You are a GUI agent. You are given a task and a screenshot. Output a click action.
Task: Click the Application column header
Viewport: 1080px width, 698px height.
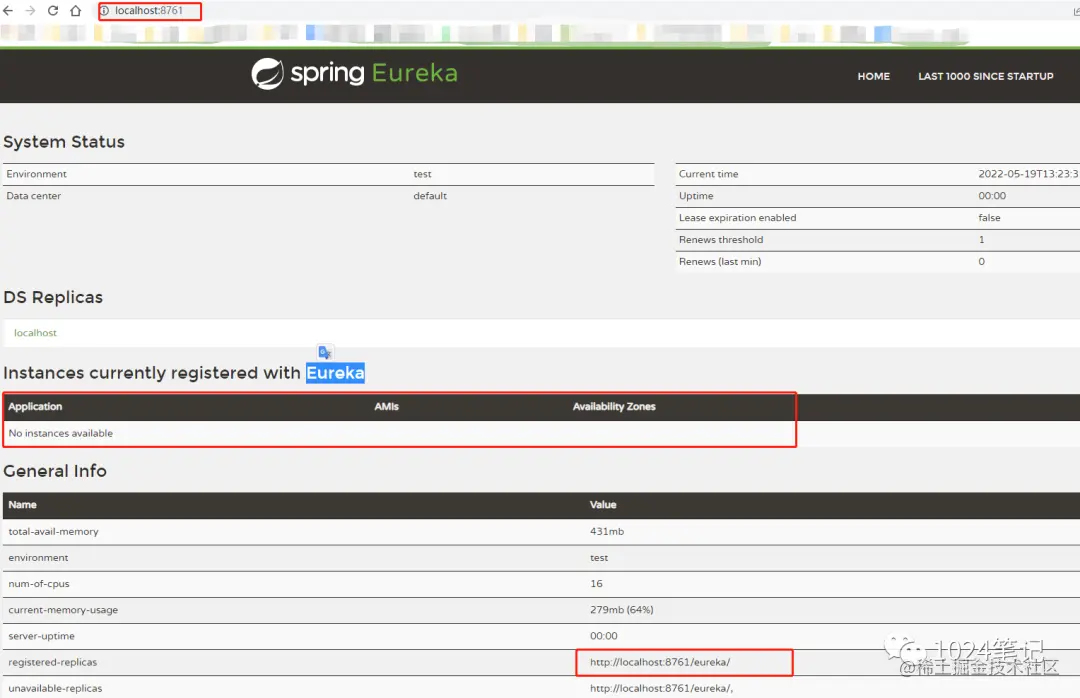pos(35,407)
